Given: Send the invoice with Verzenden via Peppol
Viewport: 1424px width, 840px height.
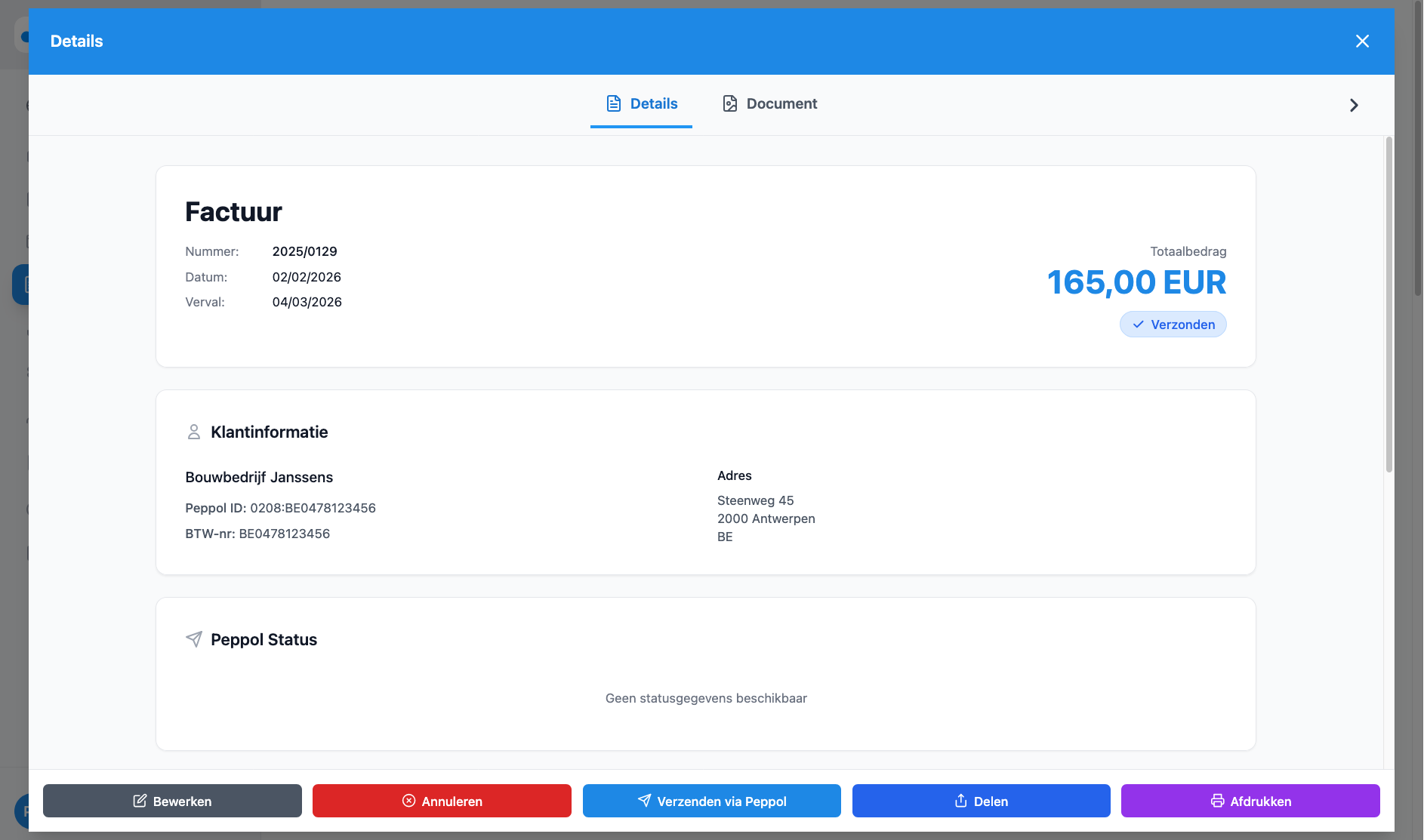Looking at the screenshot, I should coord(711,801).
